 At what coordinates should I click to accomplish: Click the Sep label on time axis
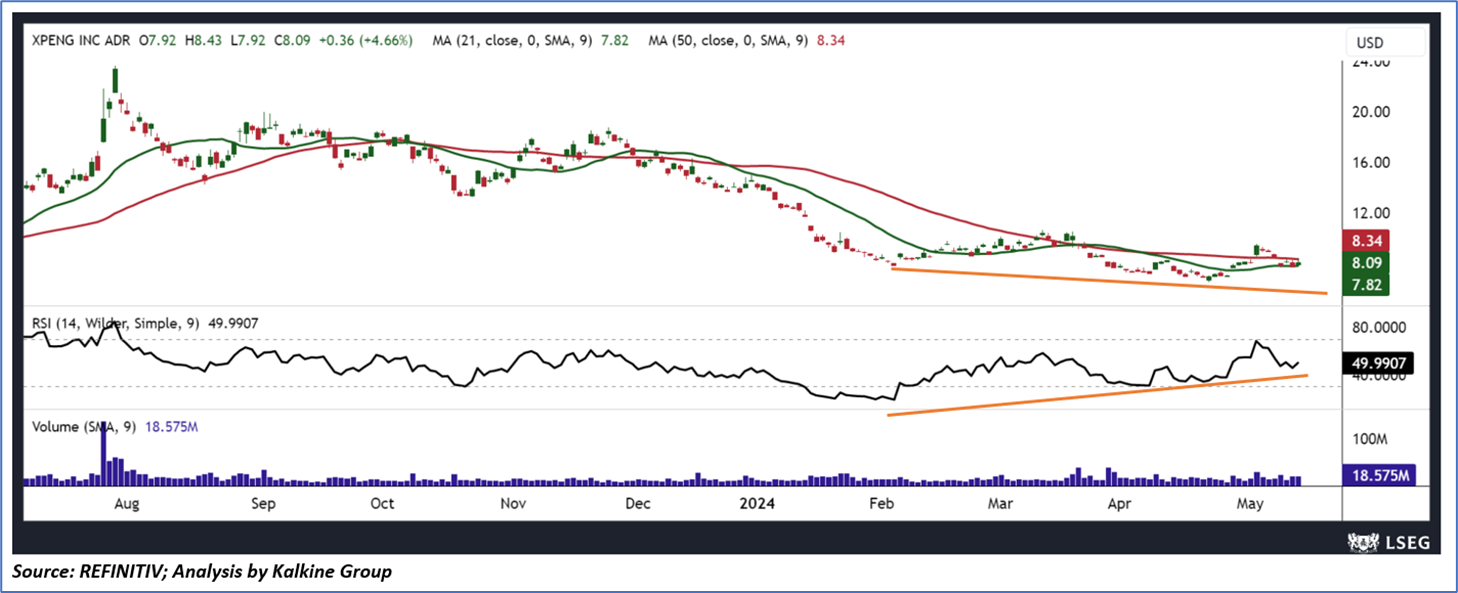[x=263, y=503]
